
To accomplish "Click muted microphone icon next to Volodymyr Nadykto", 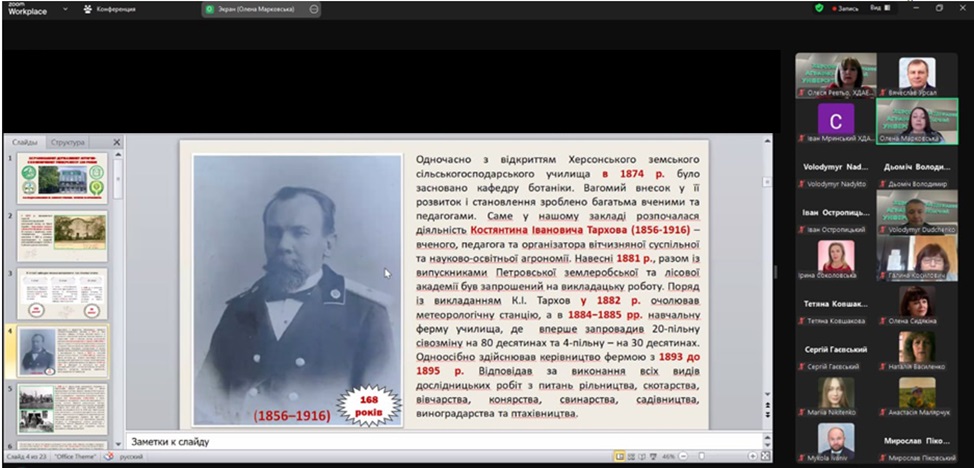I will [801, 184].
